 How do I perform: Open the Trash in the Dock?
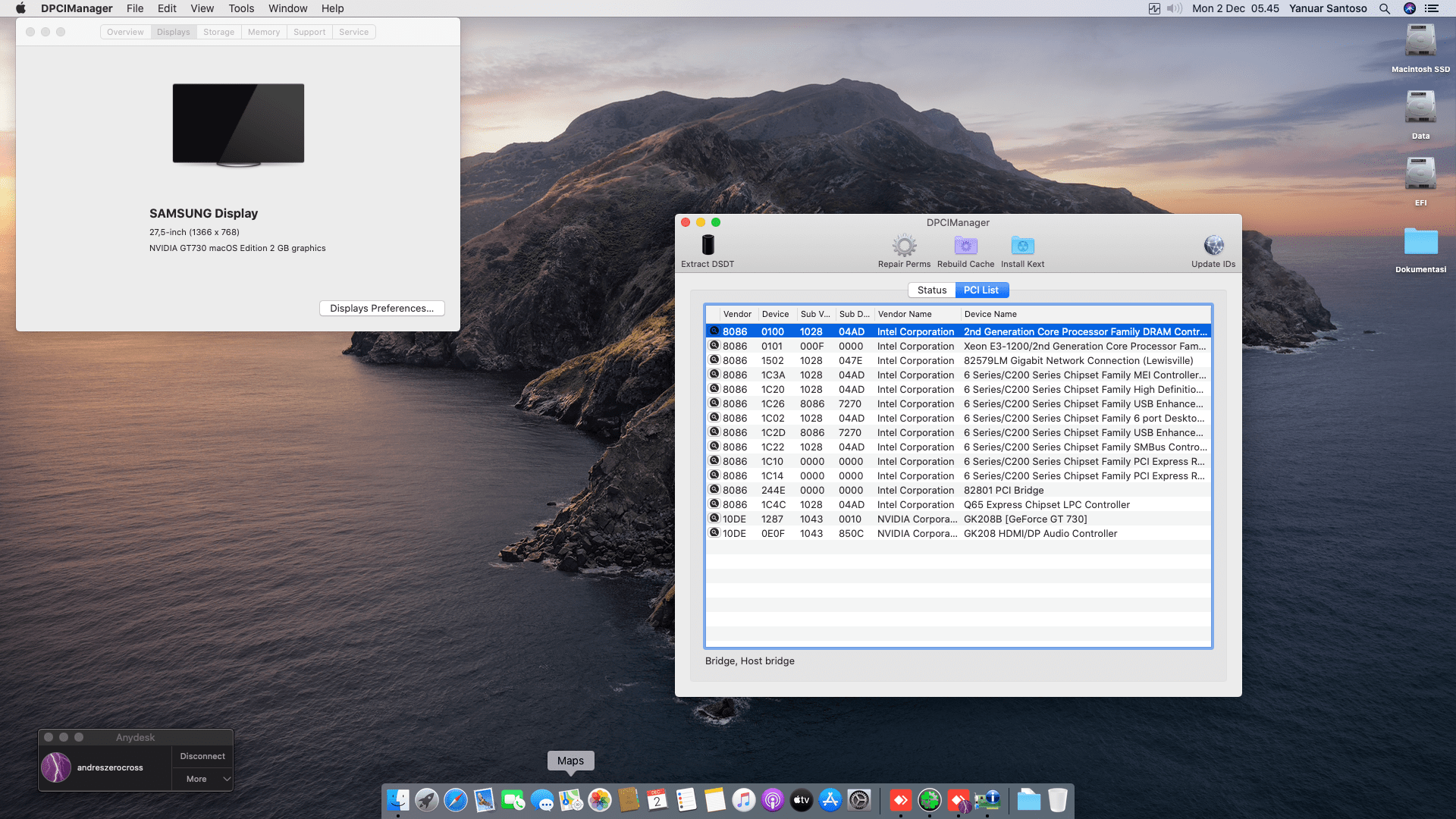[x=1058, y=800]
